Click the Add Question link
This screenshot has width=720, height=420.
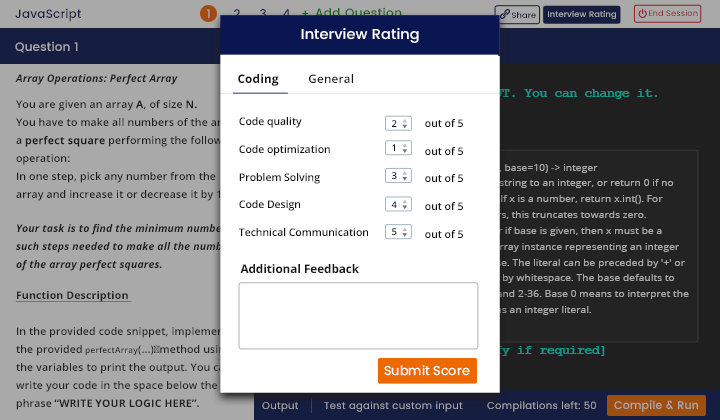(x=352, y=12)
